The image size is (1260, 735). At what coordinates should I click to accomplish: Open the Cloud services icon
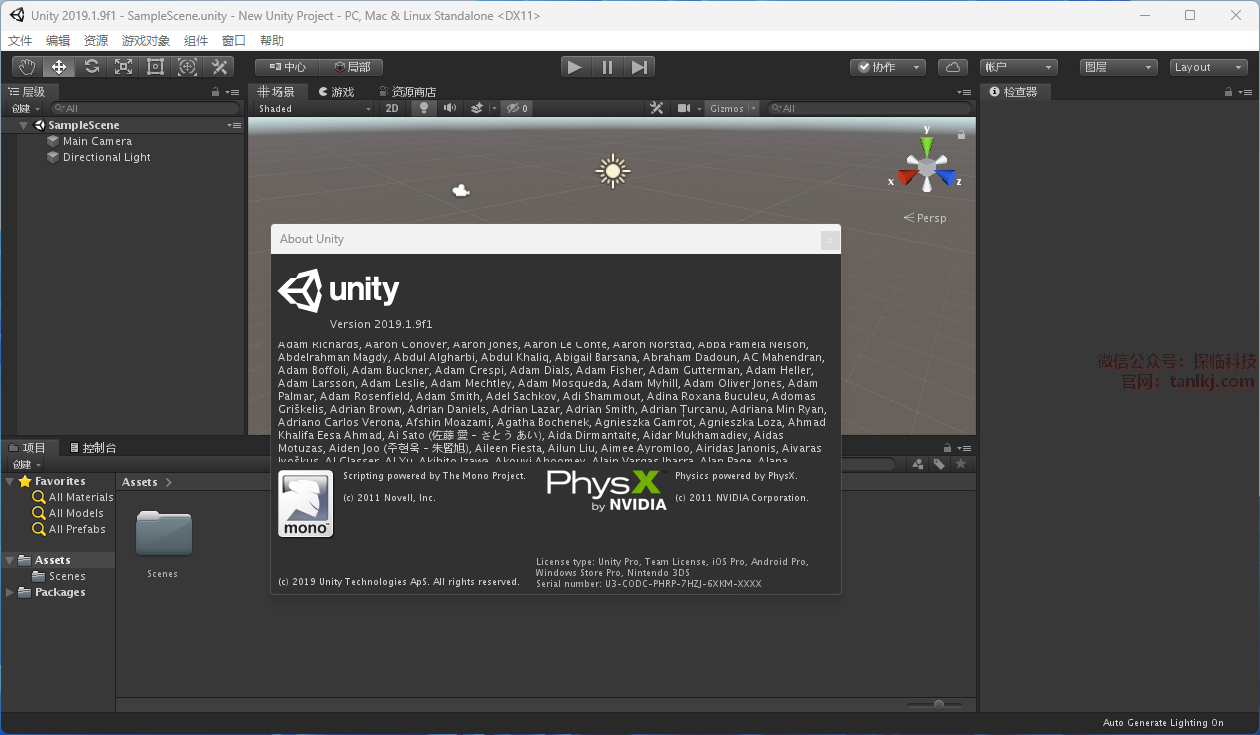(953, 67)
